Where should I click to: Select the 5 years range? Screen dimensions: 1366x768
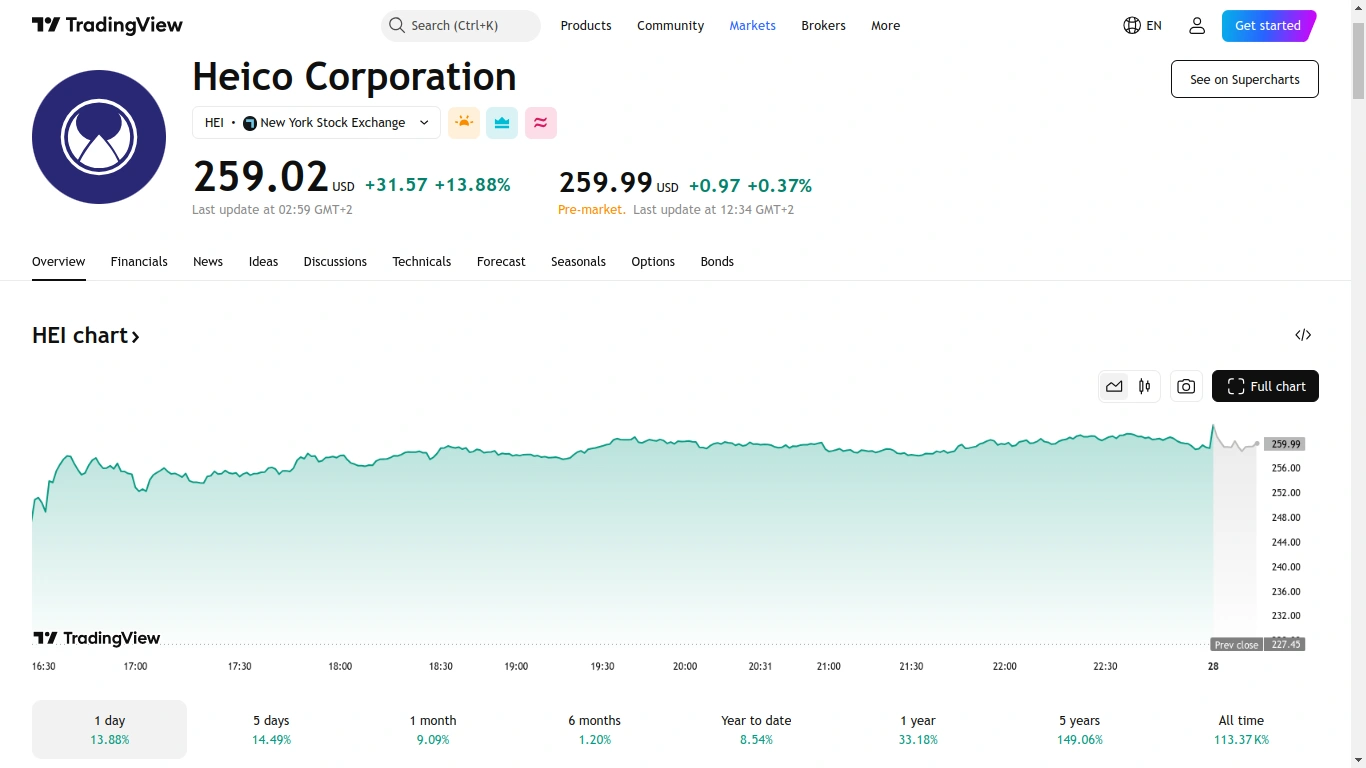[x=1079, y=729]
